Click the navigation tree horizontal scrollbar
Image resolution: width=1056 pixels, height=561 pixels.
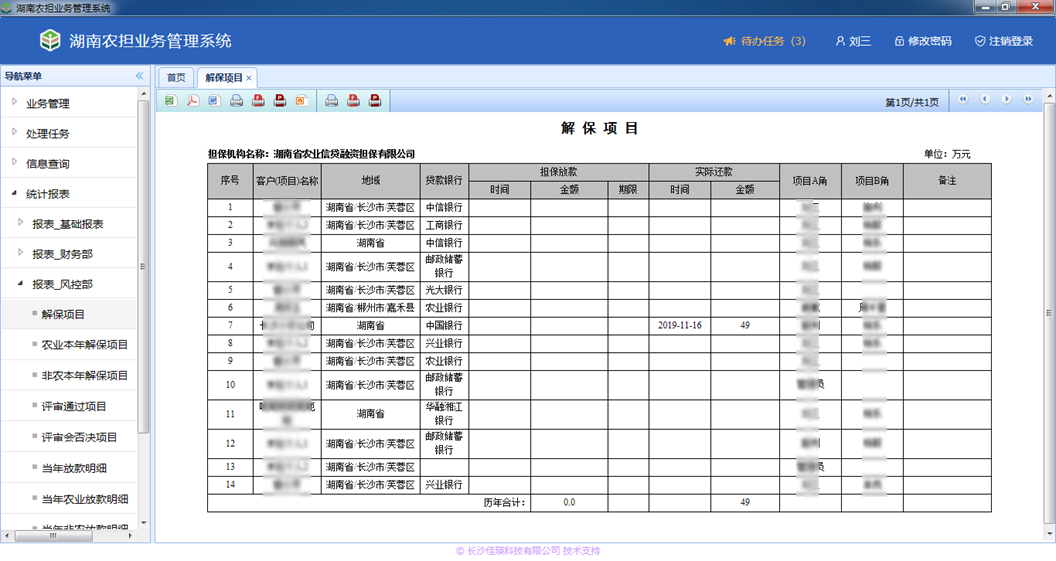pos(53,536)
